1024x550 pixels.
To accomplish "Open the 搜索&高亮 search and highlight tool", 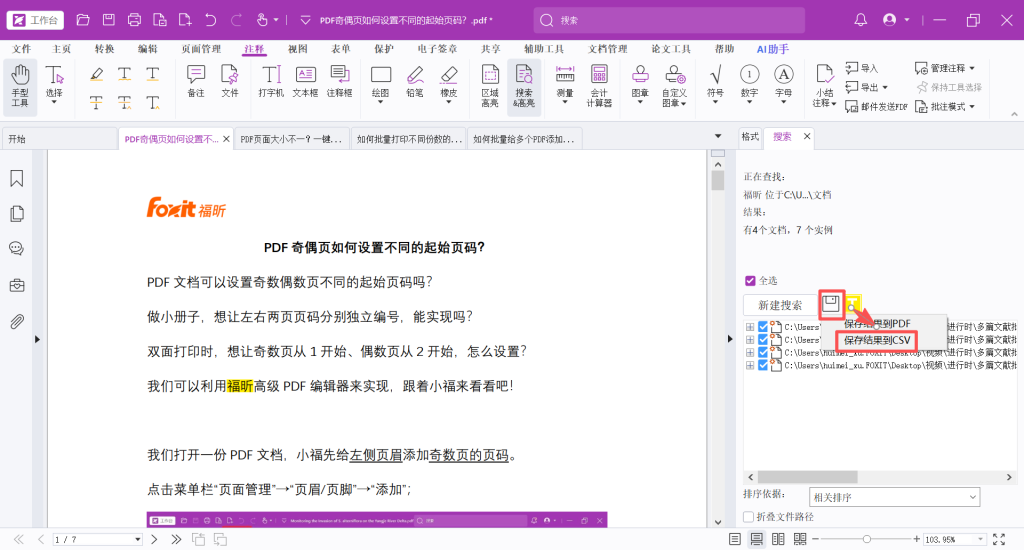I will pos(524,86).
